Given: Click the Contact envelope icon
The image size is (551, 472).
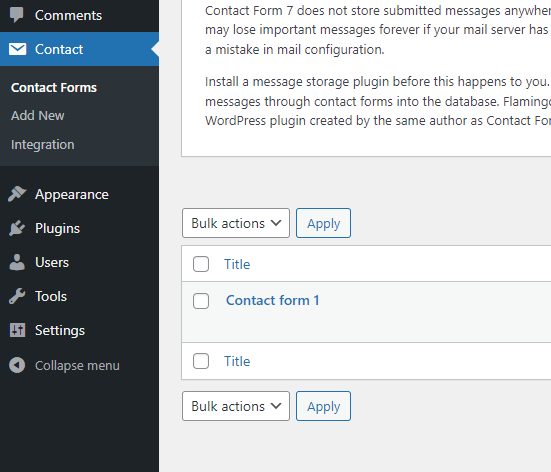Looking at the screenshot, I should click(x=17, y=49).
